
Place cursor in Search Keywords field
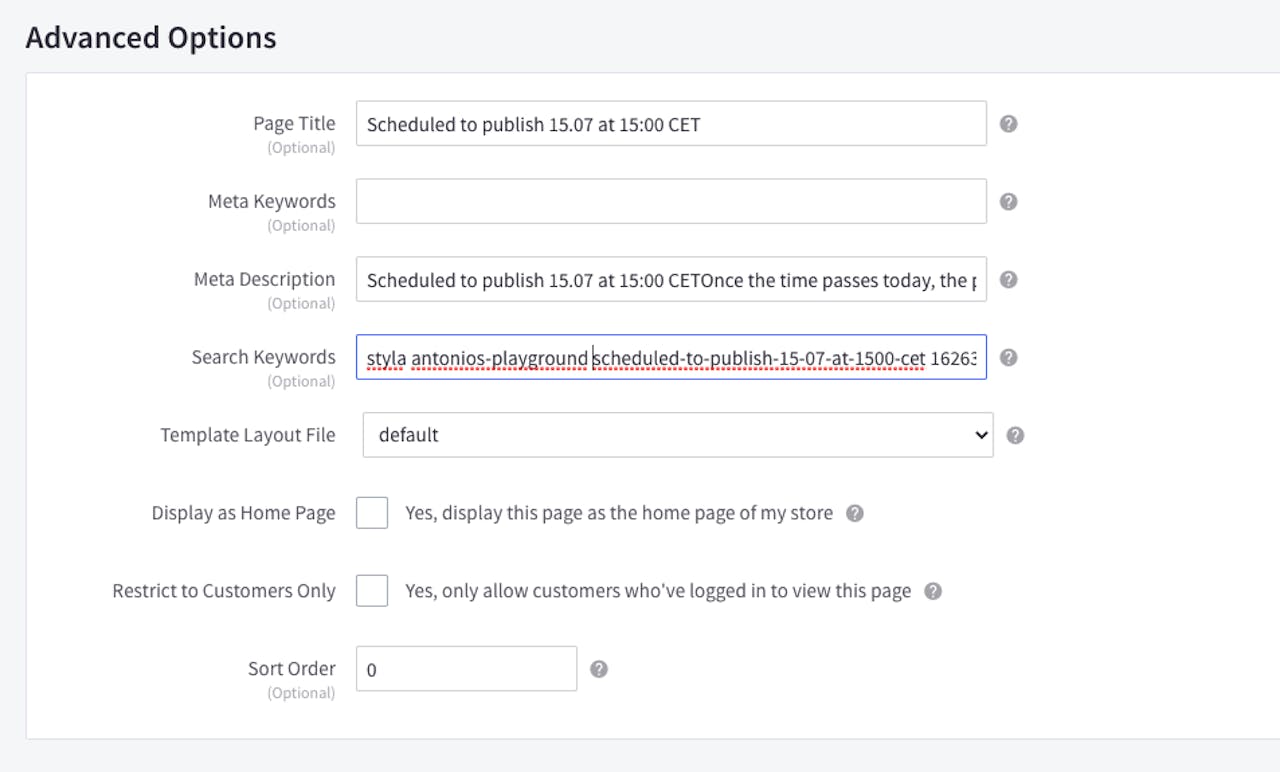pyautogui.click(x=670, y=357)
